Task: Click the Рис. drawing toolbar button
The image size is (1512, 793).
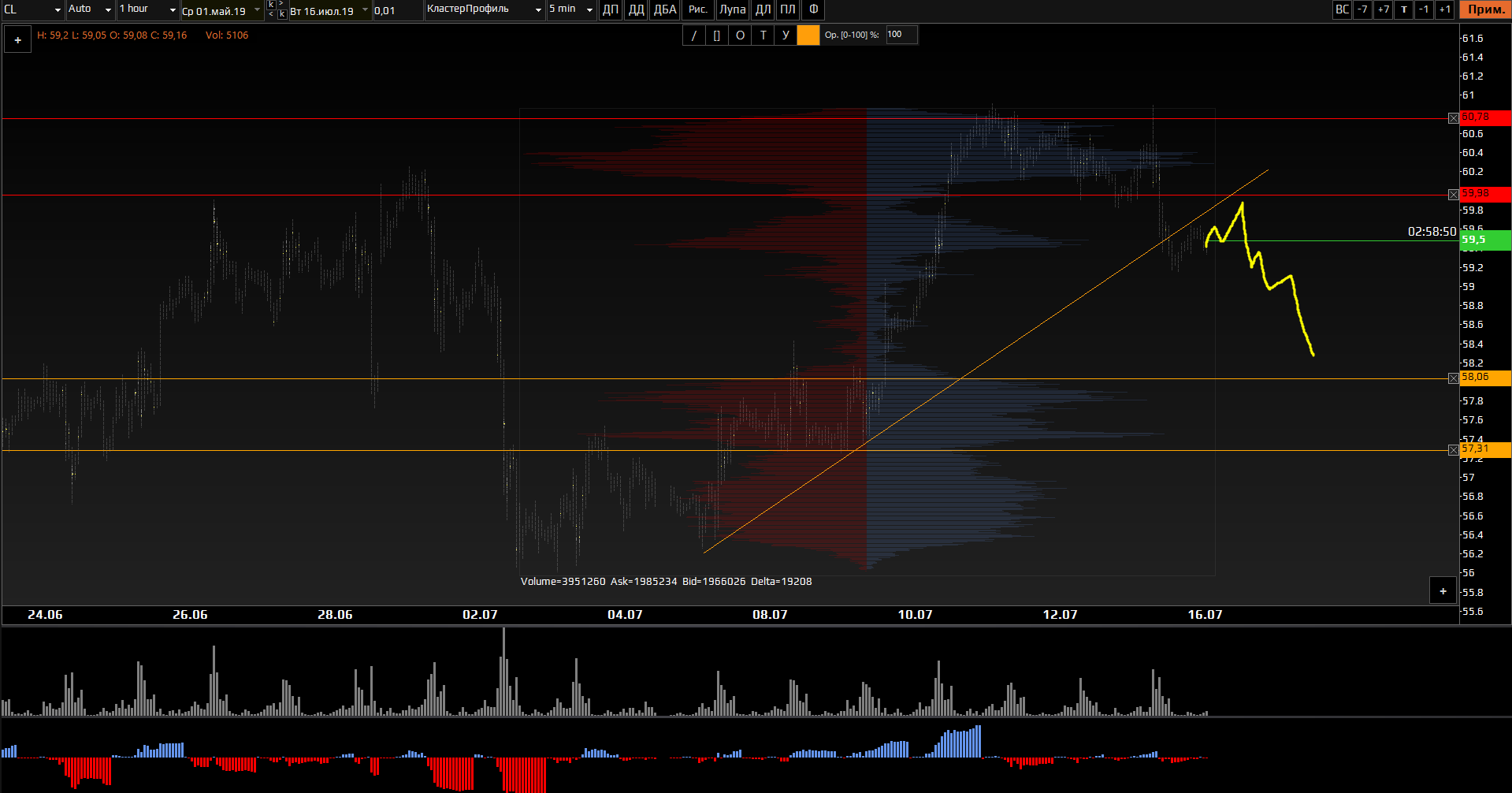Action: pyautogui.click(x=698, y=9)
